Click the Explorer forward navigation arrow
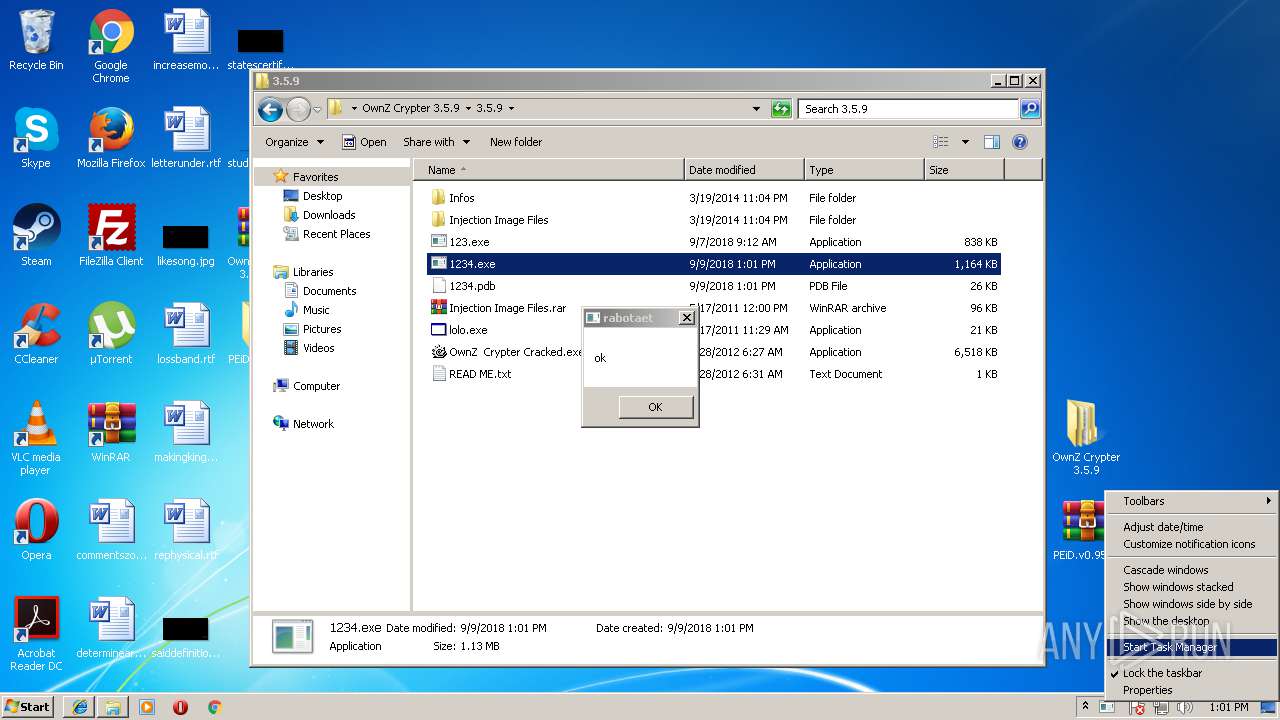This screenshot has height=720, width=1280. [298, 109]
